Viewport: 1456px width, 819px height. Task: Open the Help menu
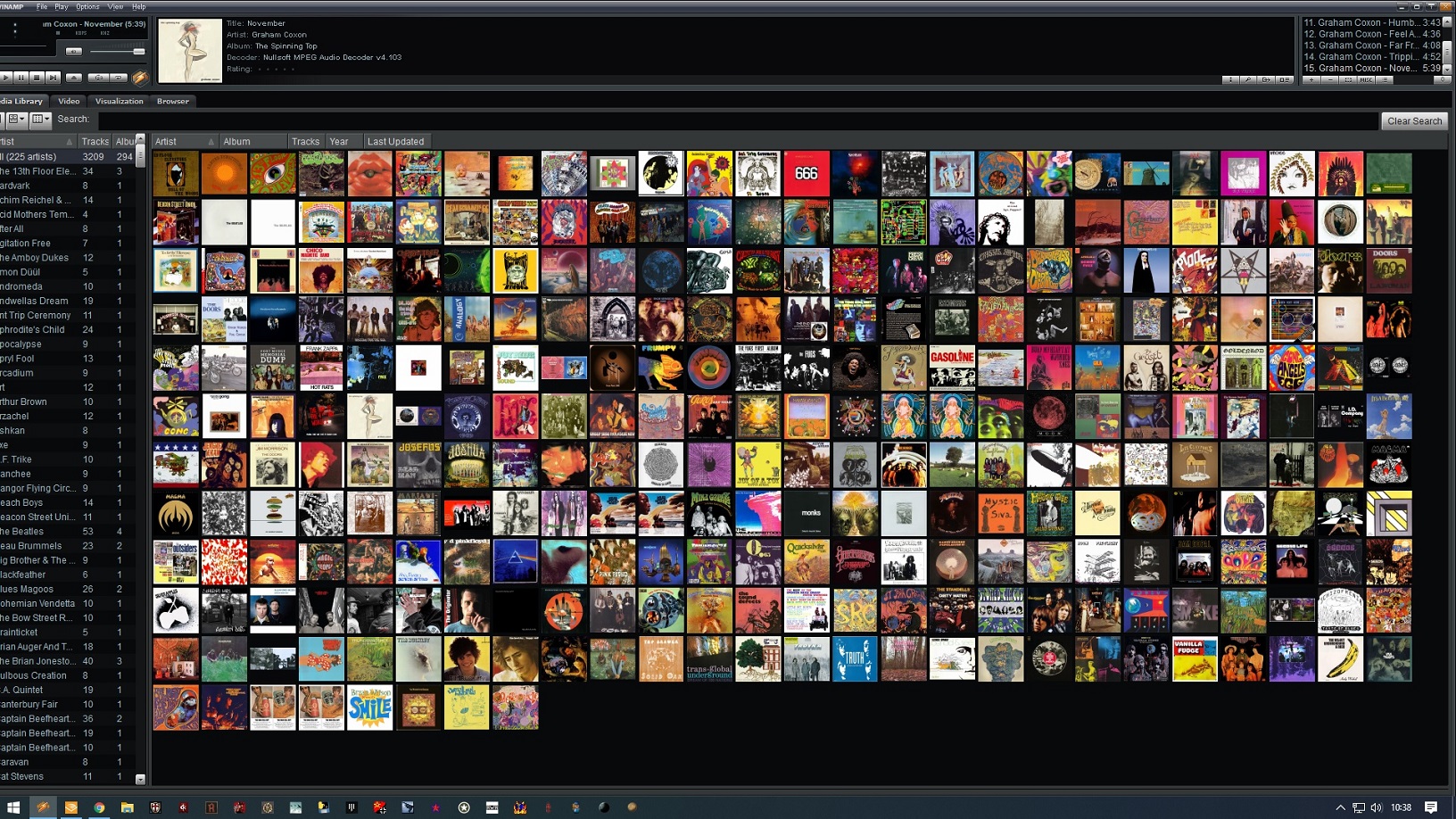click(139, 6)
